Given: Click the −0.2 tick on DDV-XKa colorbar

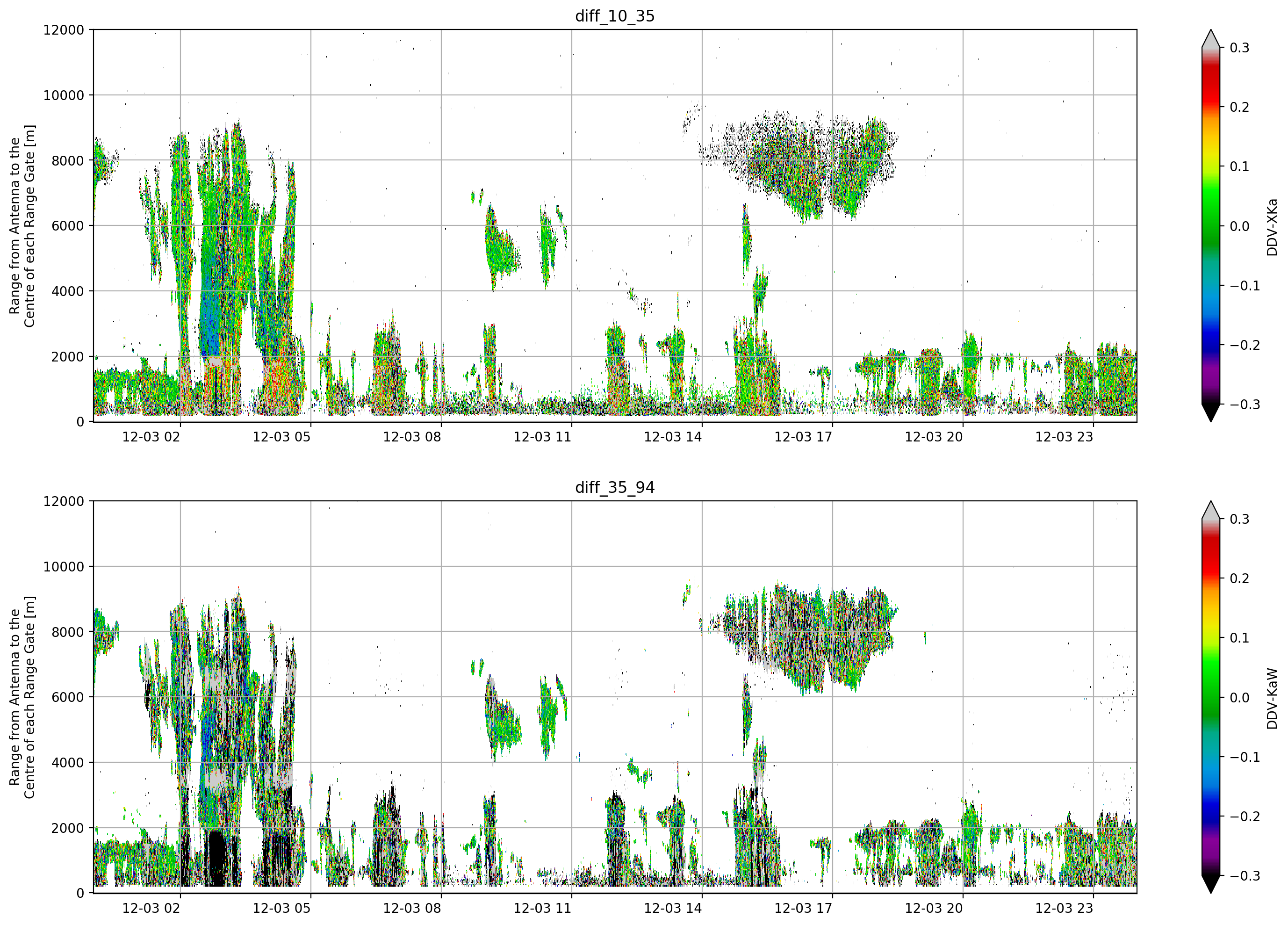Looking at the screenshot, I should [x=1245, y=346].
